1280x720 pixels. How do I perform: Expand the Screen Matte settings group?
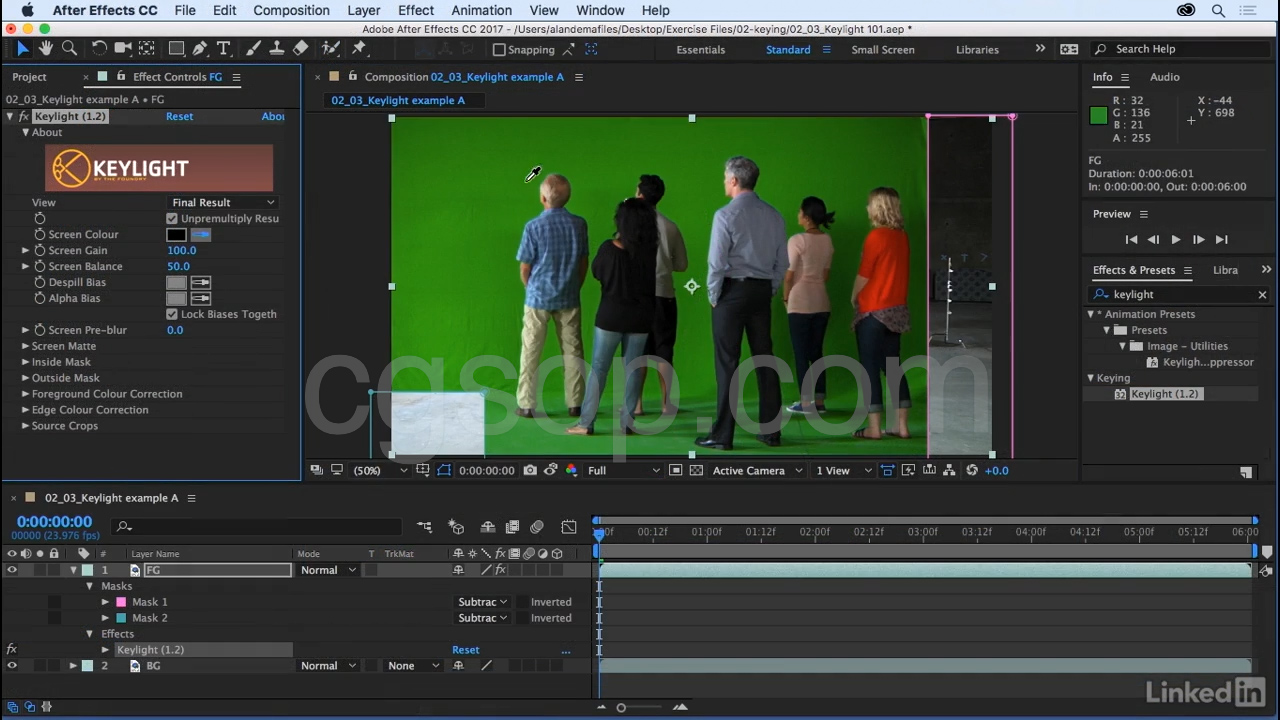[25, 346]
